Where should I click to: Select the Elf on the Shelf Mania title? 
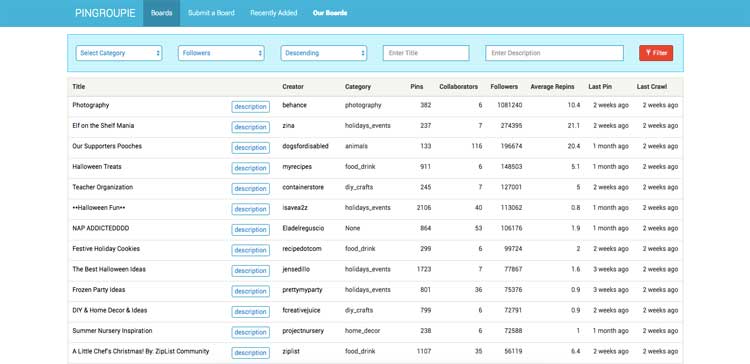103,126
